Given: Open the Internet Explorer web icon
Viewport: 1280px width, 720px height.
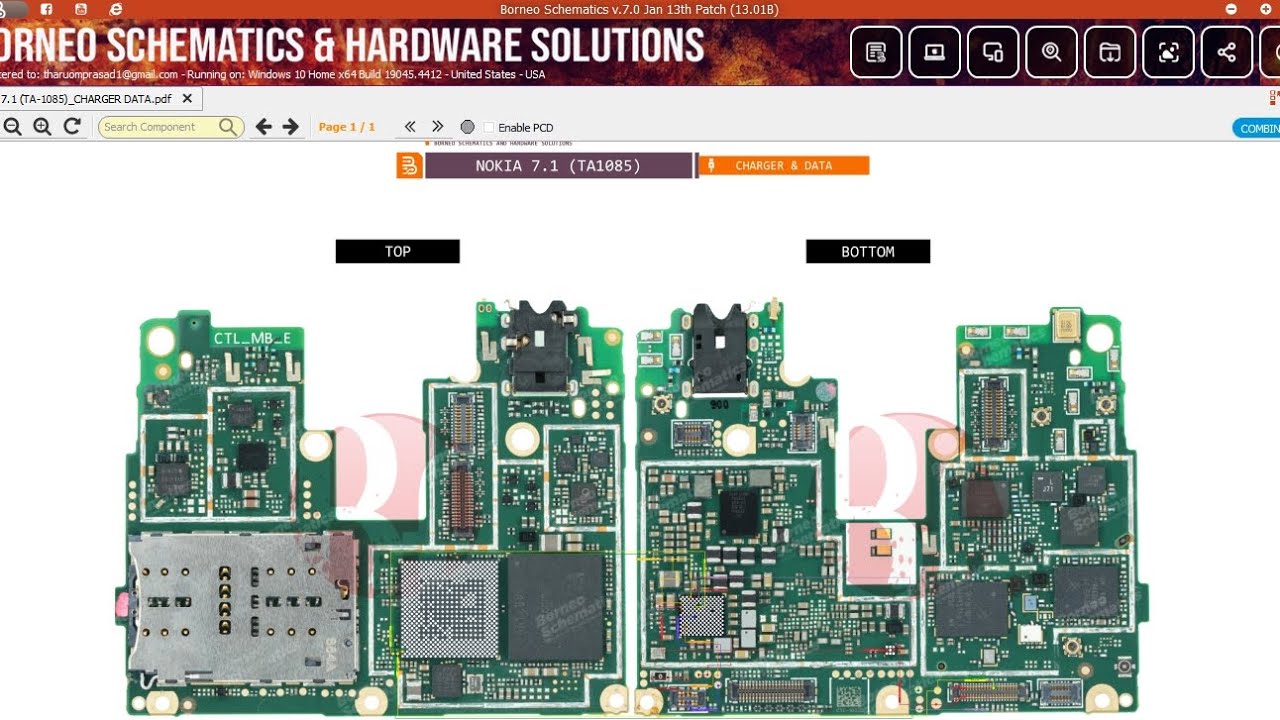Looking at the screenshot, I should coord(116,9).
